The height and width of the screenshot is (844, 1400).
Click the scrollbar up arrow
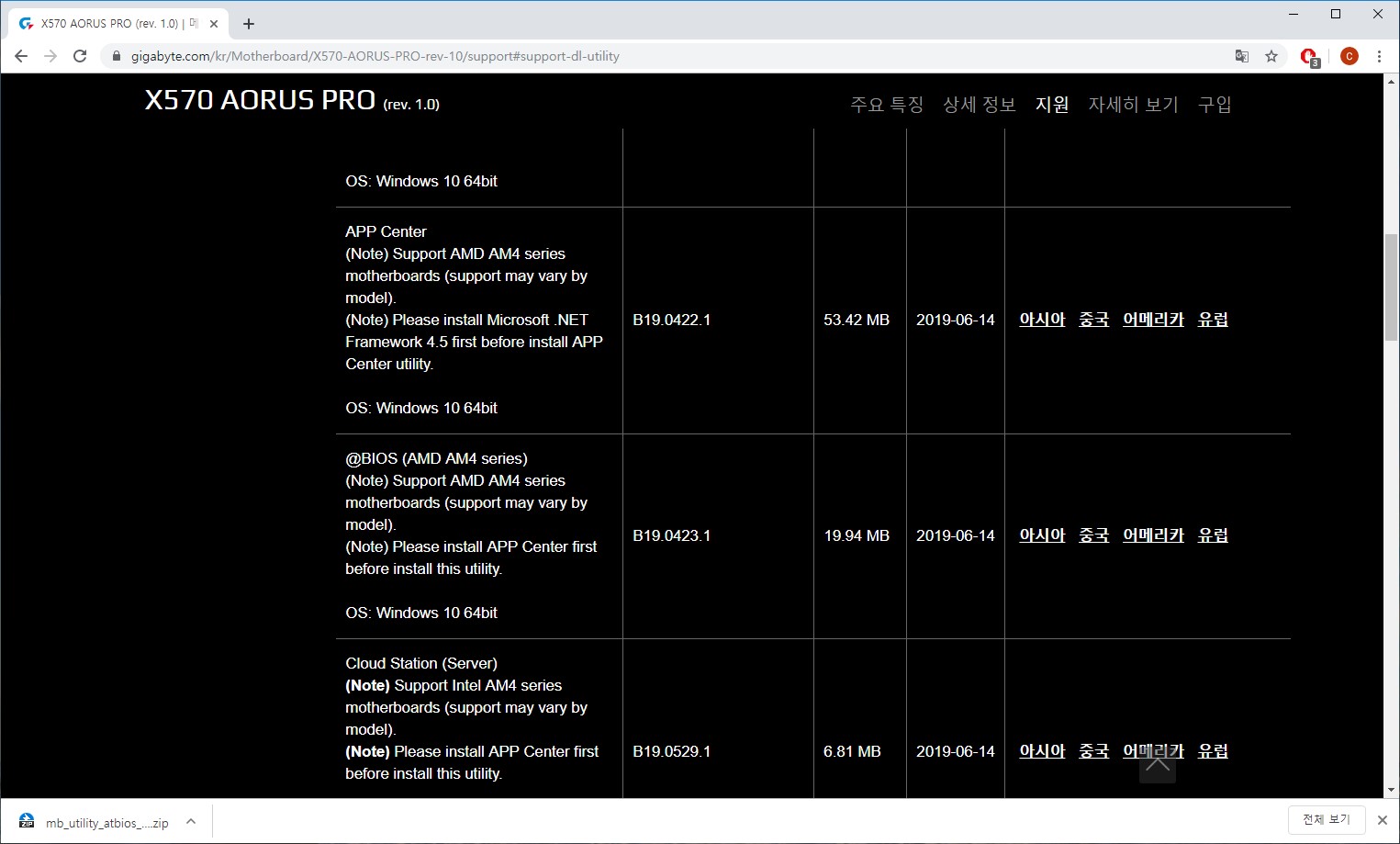tap(1392, 82)
